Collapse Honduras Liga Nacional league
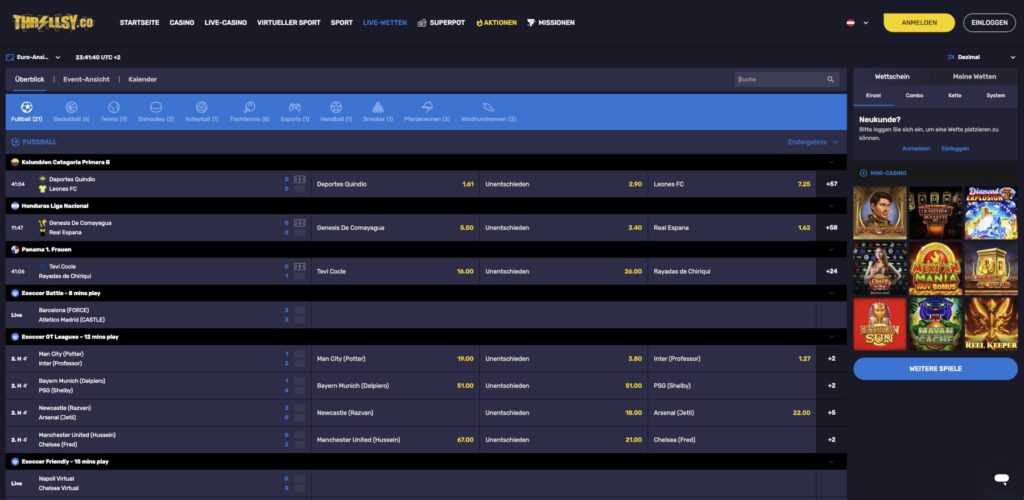Viewport: 1024px width, 500px height. coord(831,206)
